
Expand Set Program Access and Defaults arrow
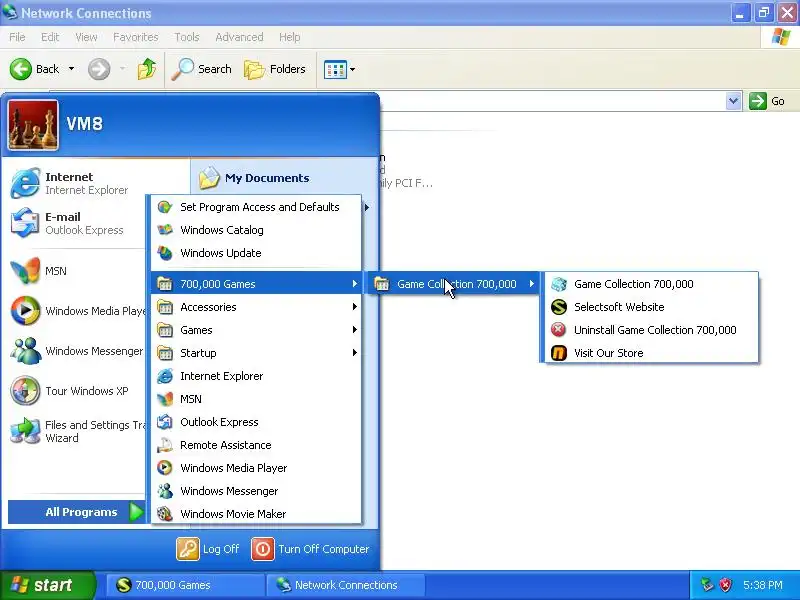(x=366, y=207)
